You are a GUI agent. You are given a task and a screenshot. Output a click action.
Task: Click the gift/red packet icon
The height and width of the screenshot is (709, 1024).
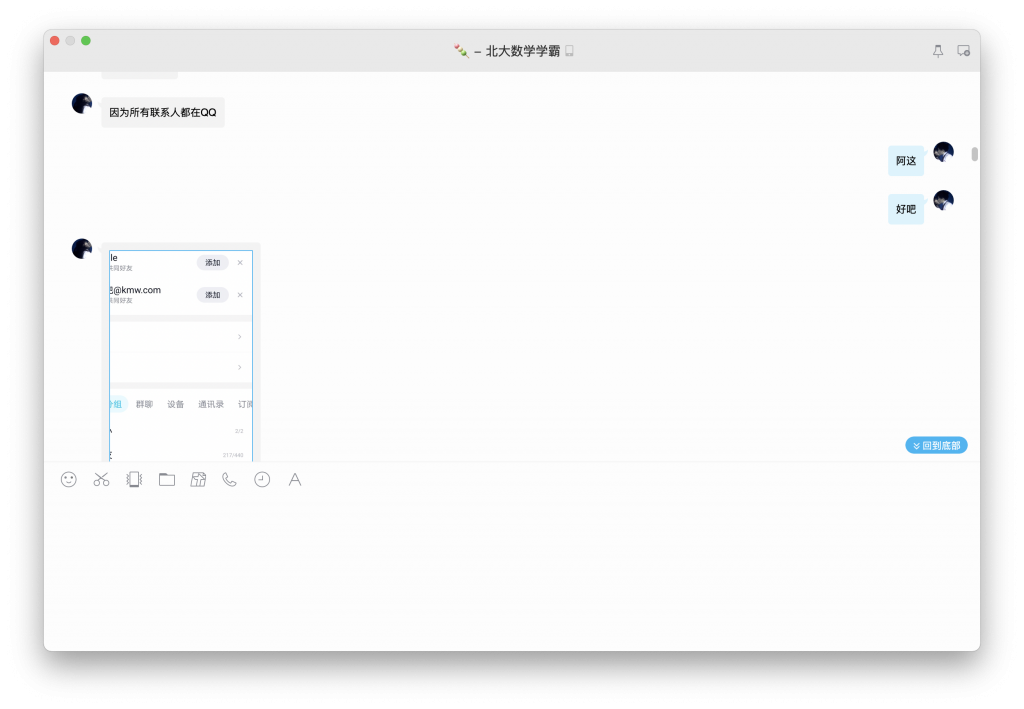198,479
